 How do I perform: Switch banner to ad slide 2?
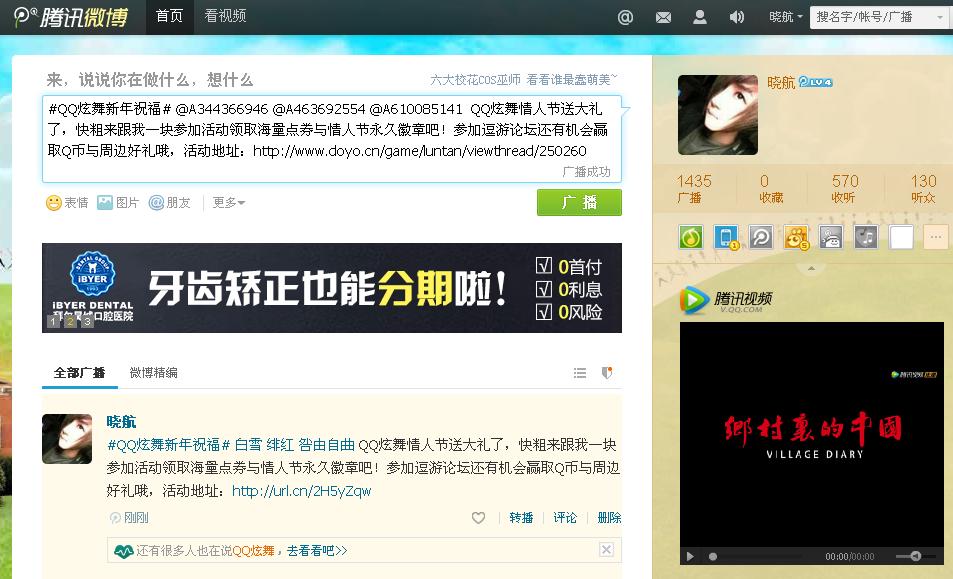[x=71, y=321]
